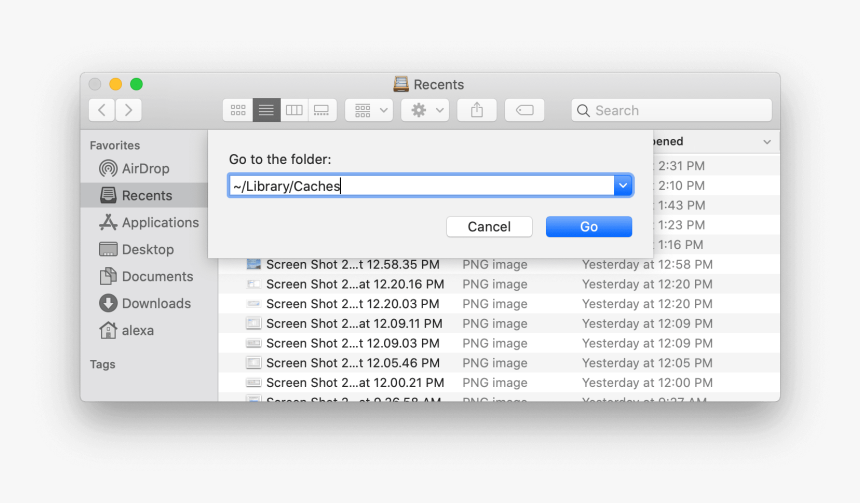Open Documents in the sidebar

[157, 277]
